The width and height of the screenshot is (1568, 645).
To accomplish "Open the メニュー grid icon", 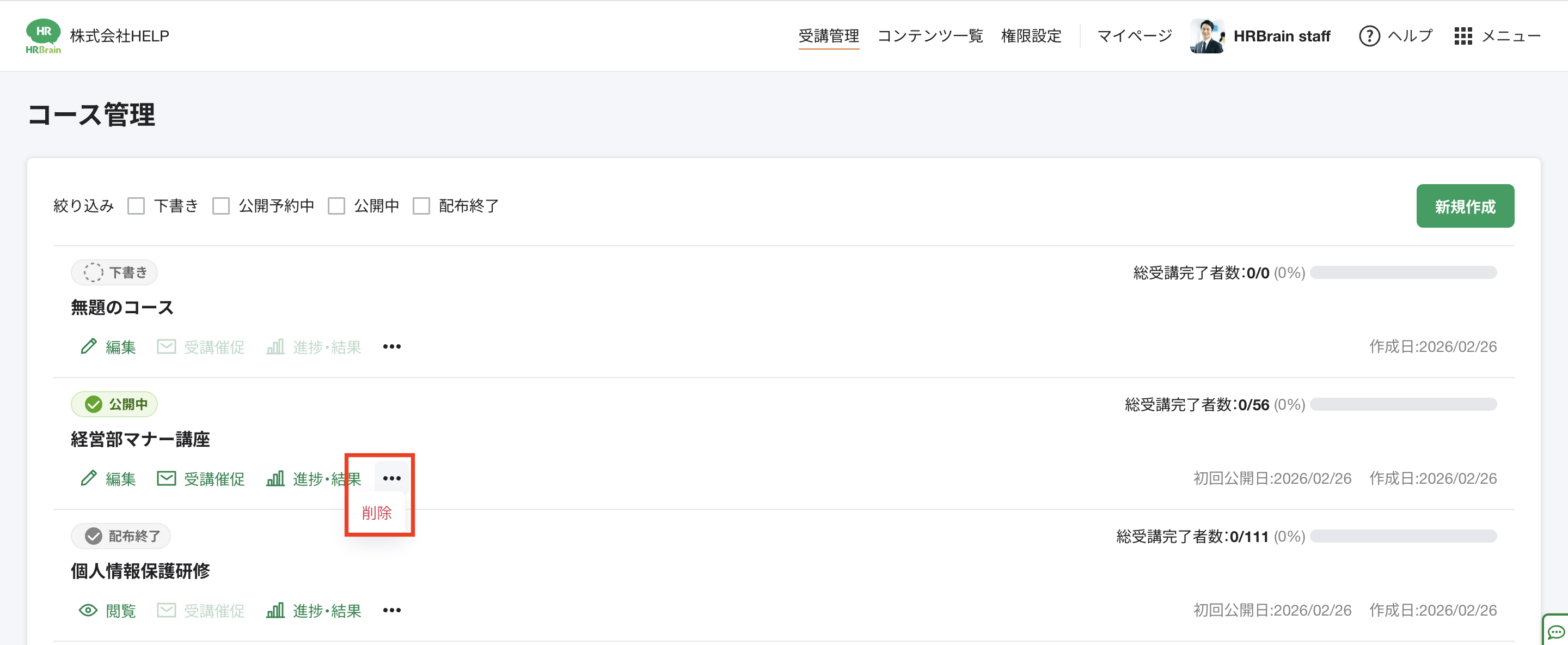I will tap(1463, 36).
